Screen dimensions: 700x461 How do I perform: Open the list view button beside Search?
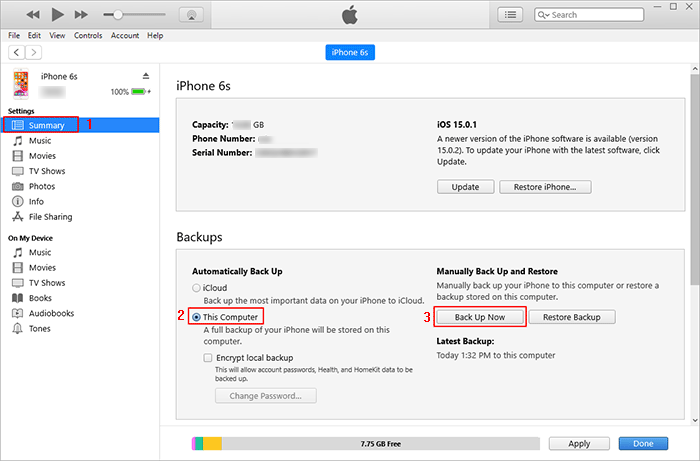tap(510, 15)
